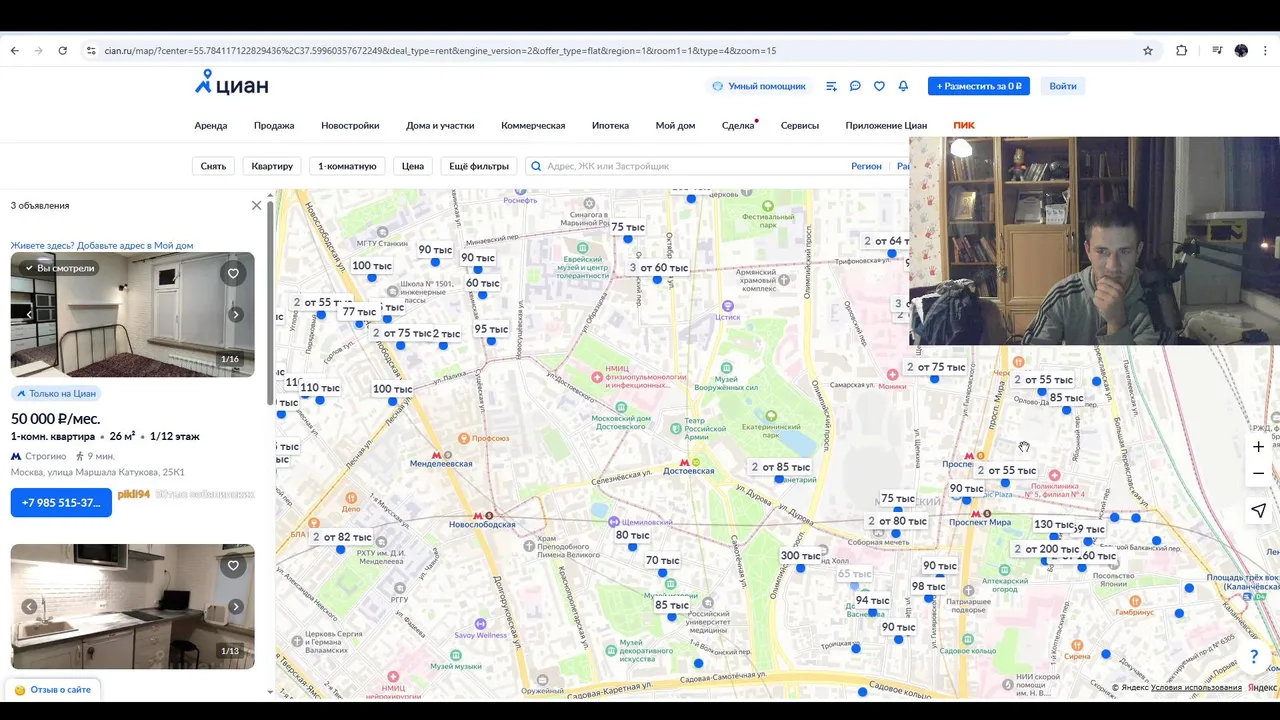Open the help question mark button

[1254, 657]
